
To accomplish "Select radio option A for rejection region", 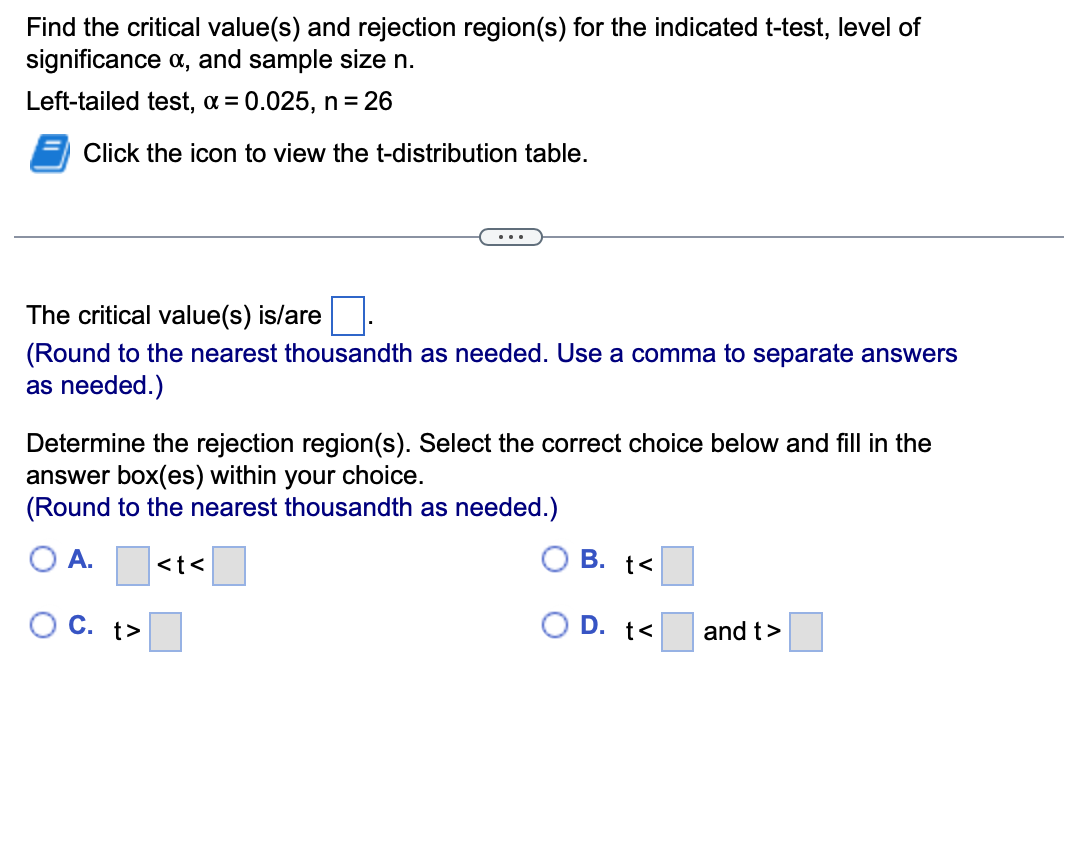I will tap(42, 559).
